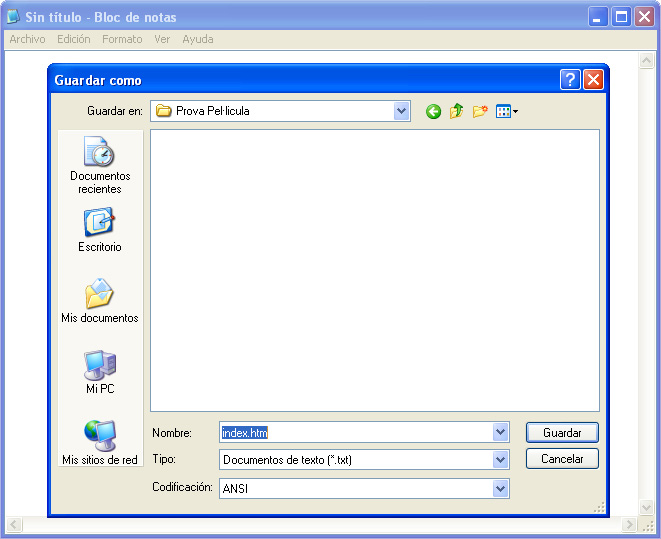
Task: Open Mi PC in sidebar
Action: 100,372
